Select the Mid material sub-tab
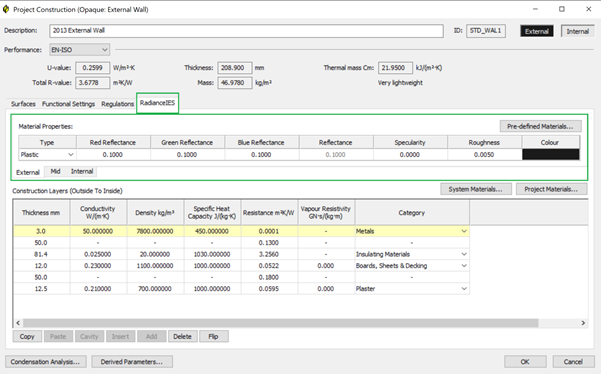The image size is (601, 374). click(56, 171)
